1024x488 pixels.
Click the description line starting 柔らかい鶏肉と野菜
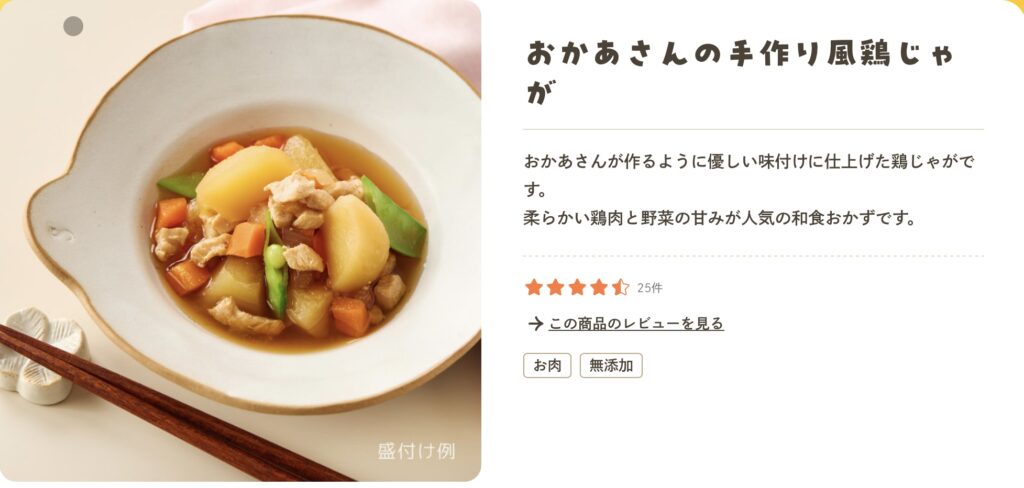[x=720, y=218]
